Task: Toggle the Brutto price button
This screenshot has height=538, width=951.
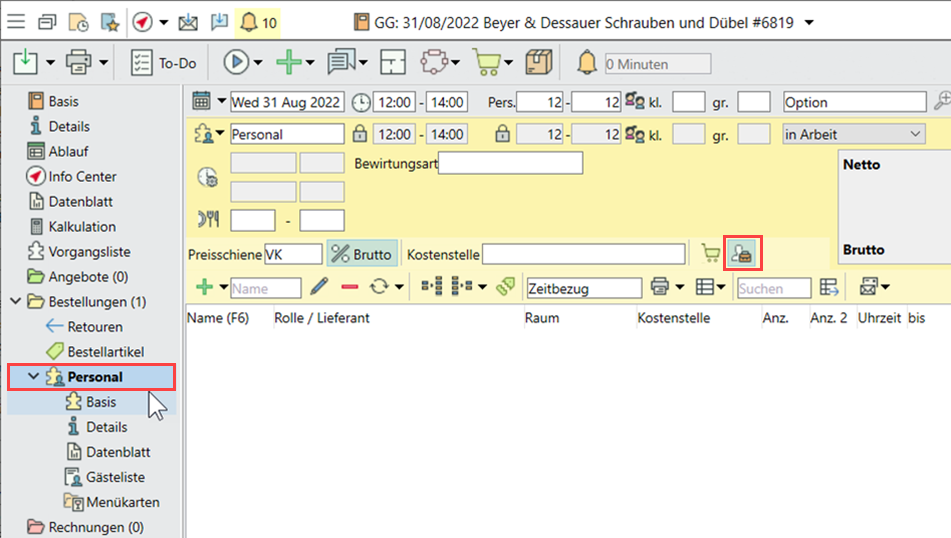Action: (x=361, y=254)
